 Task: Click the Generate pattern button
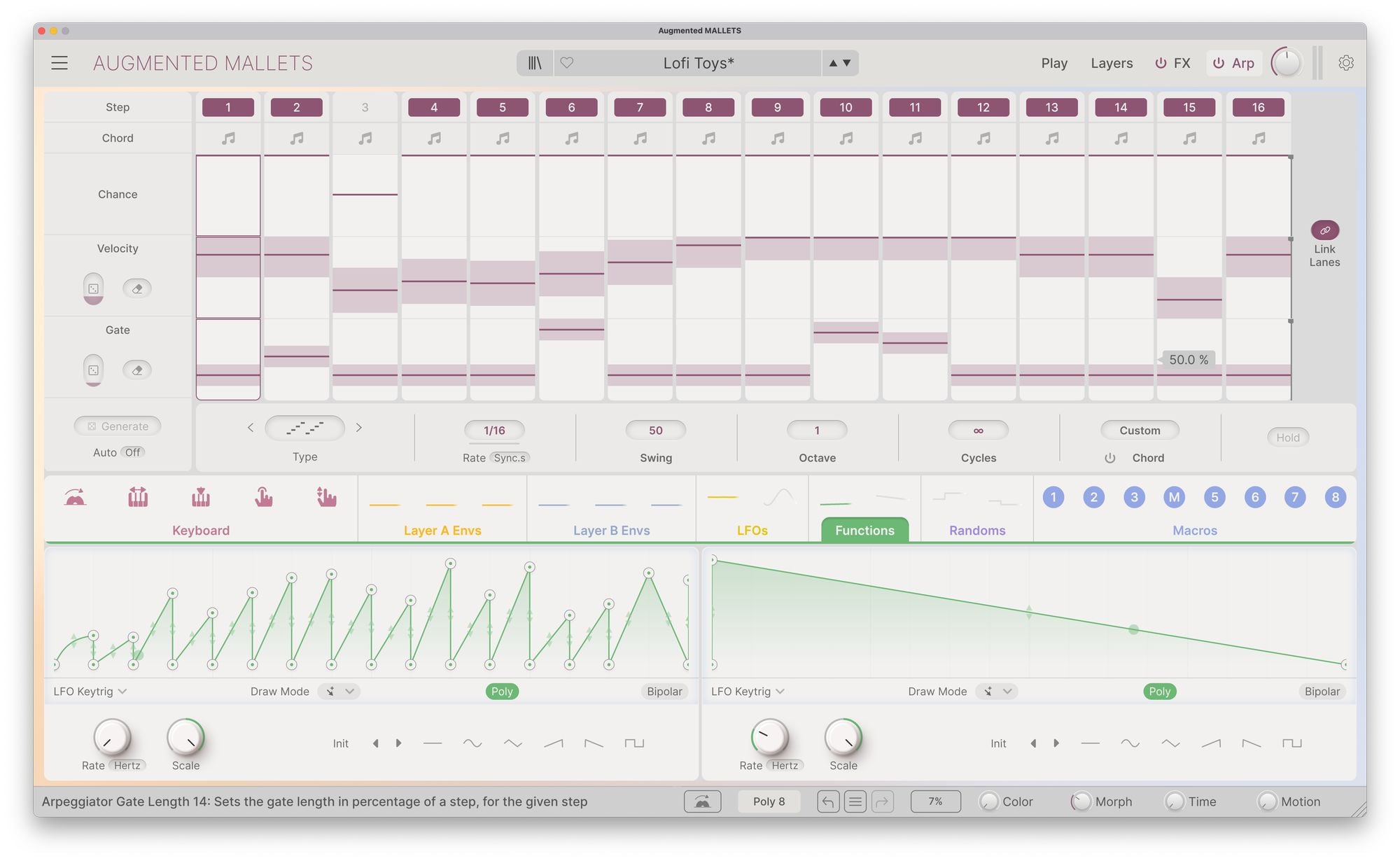point(118,426)
